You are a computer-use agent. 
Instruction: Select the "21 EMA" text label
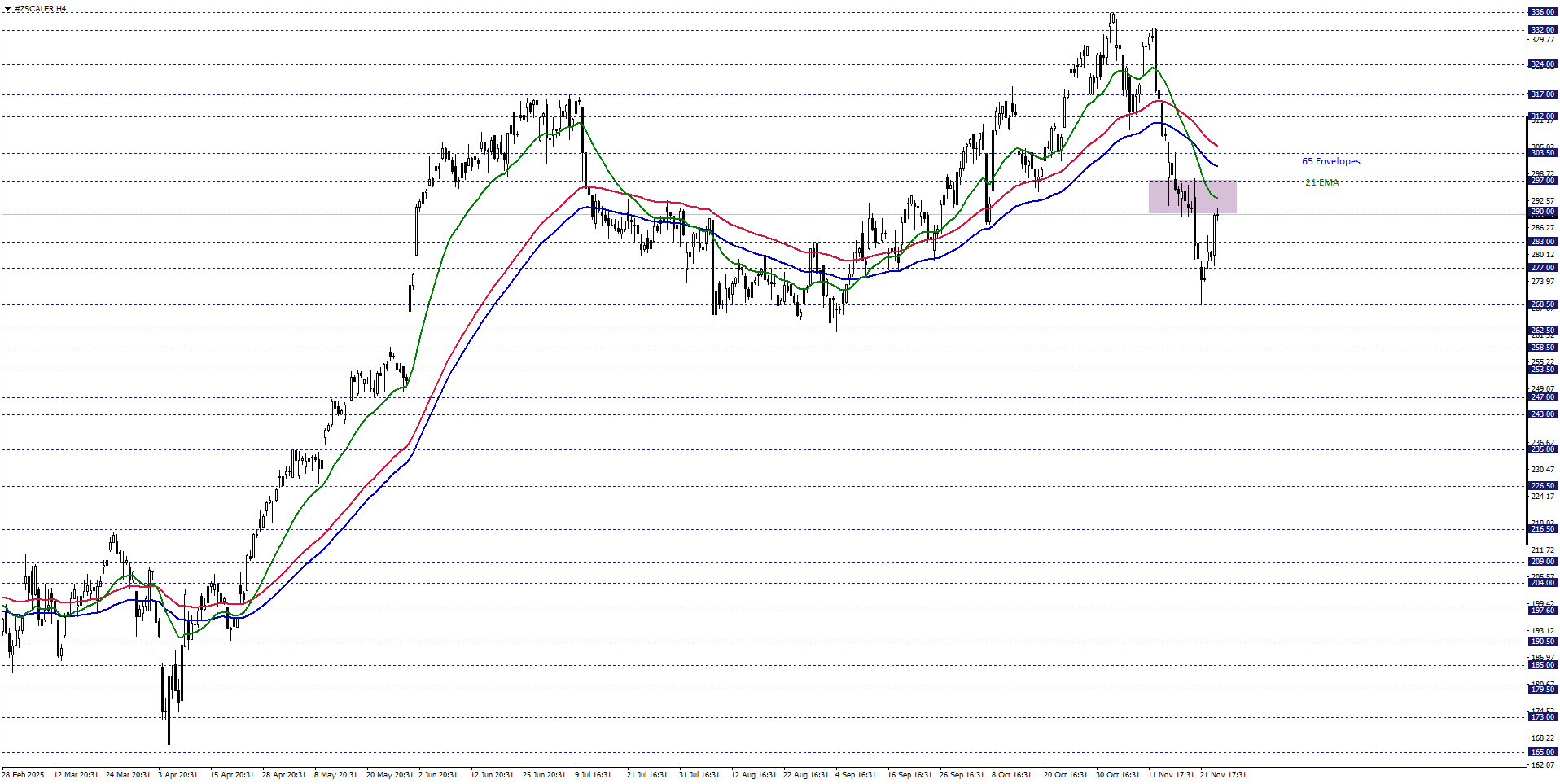pos(1321,182)
